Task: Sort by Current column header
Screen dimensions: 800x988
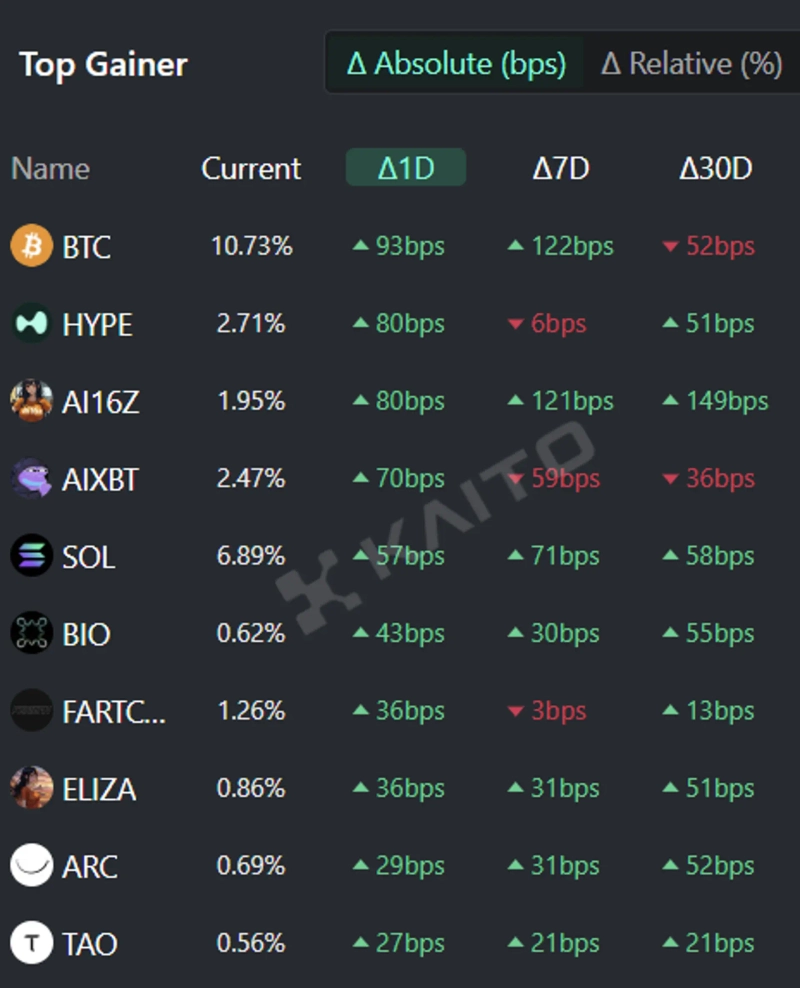Action: click(x=251, y=168)
